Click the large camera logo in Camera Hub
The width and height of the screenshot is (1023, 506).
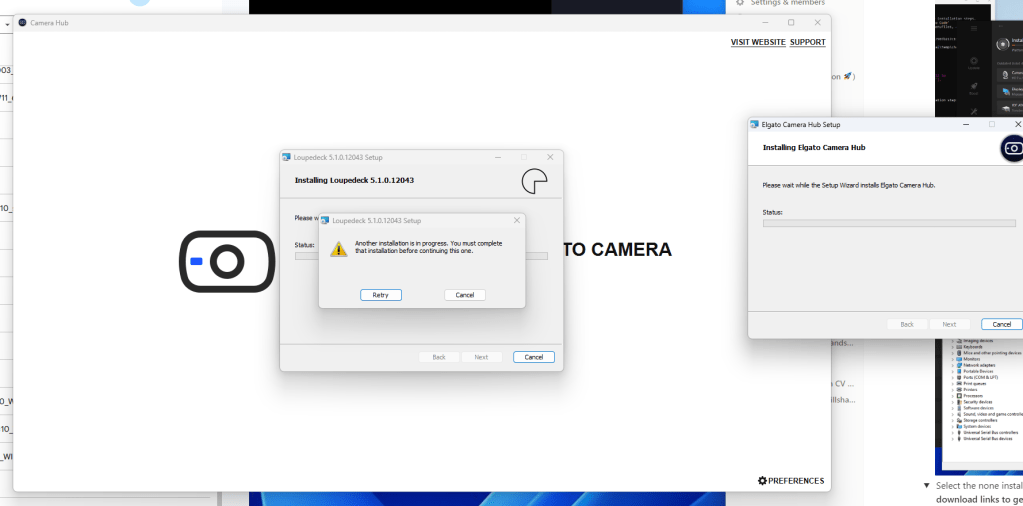tap(227, 261)
